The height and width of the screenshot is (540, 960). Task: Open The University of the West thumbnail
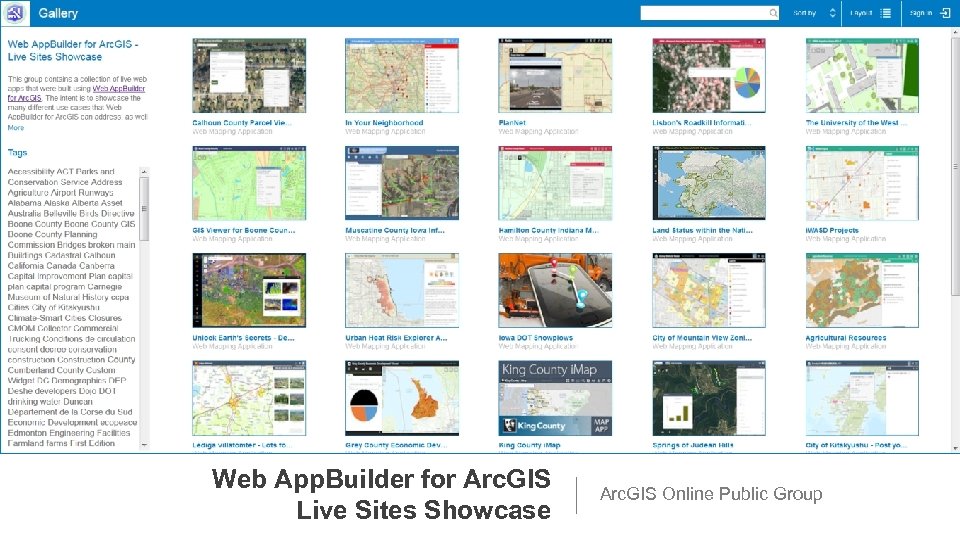[x=862, y=75]
